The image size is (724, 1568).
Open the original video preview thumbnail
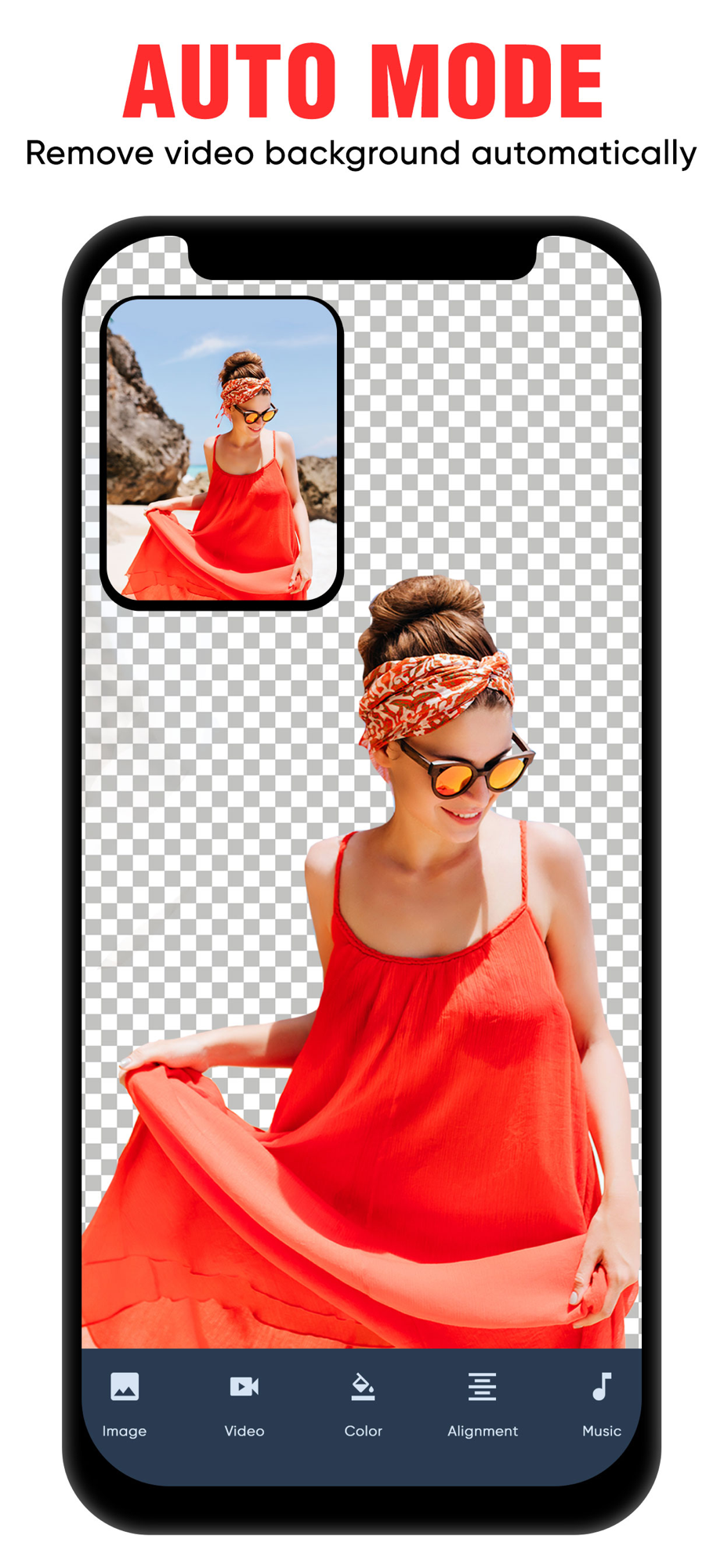(x=222, y=452)
